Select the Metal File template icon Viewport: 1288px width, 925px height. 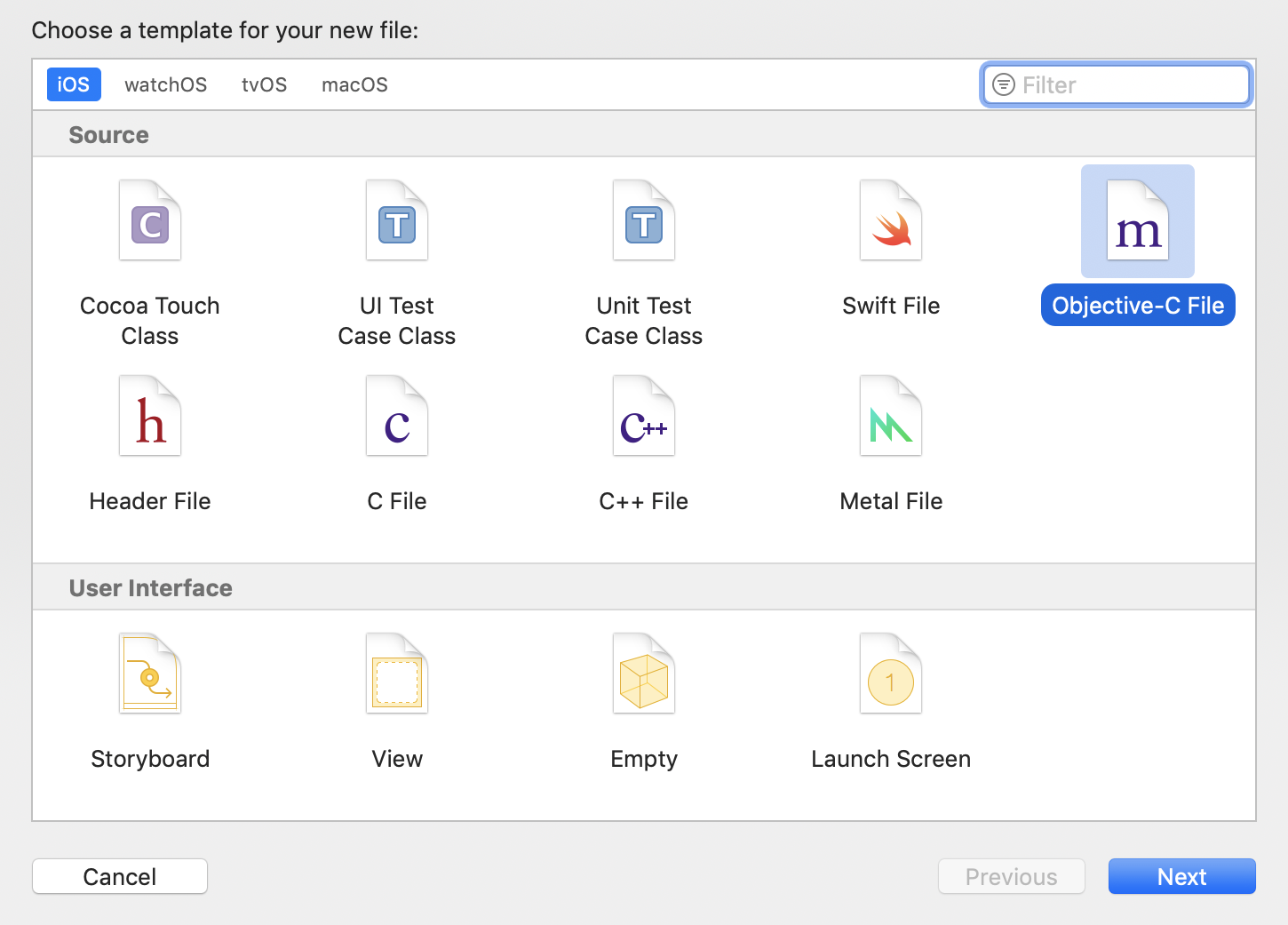[891, 416]
